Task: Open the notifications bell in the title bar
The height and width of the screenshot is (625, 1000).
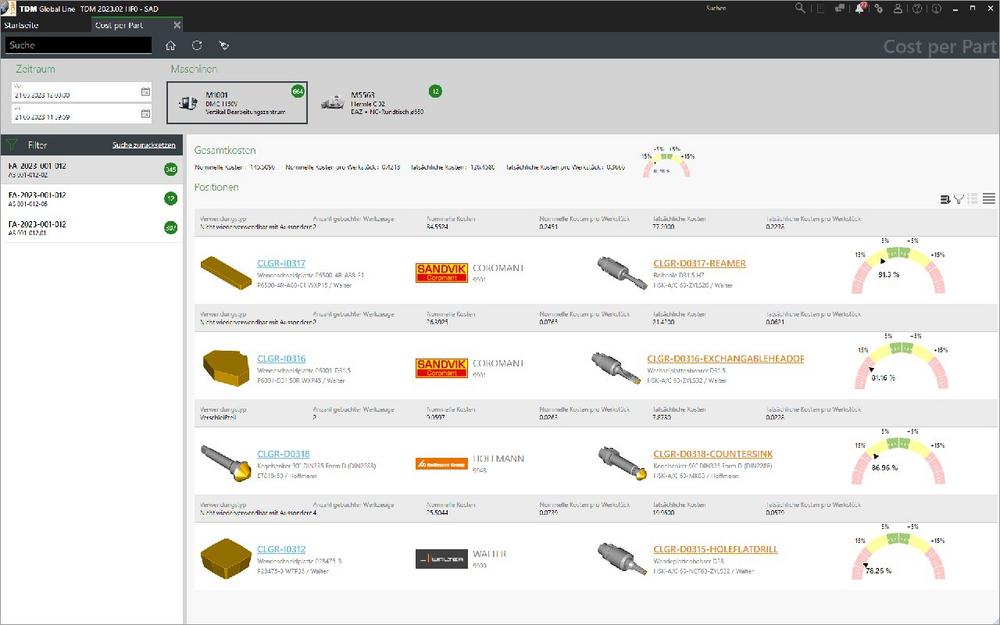Action: 859,8
